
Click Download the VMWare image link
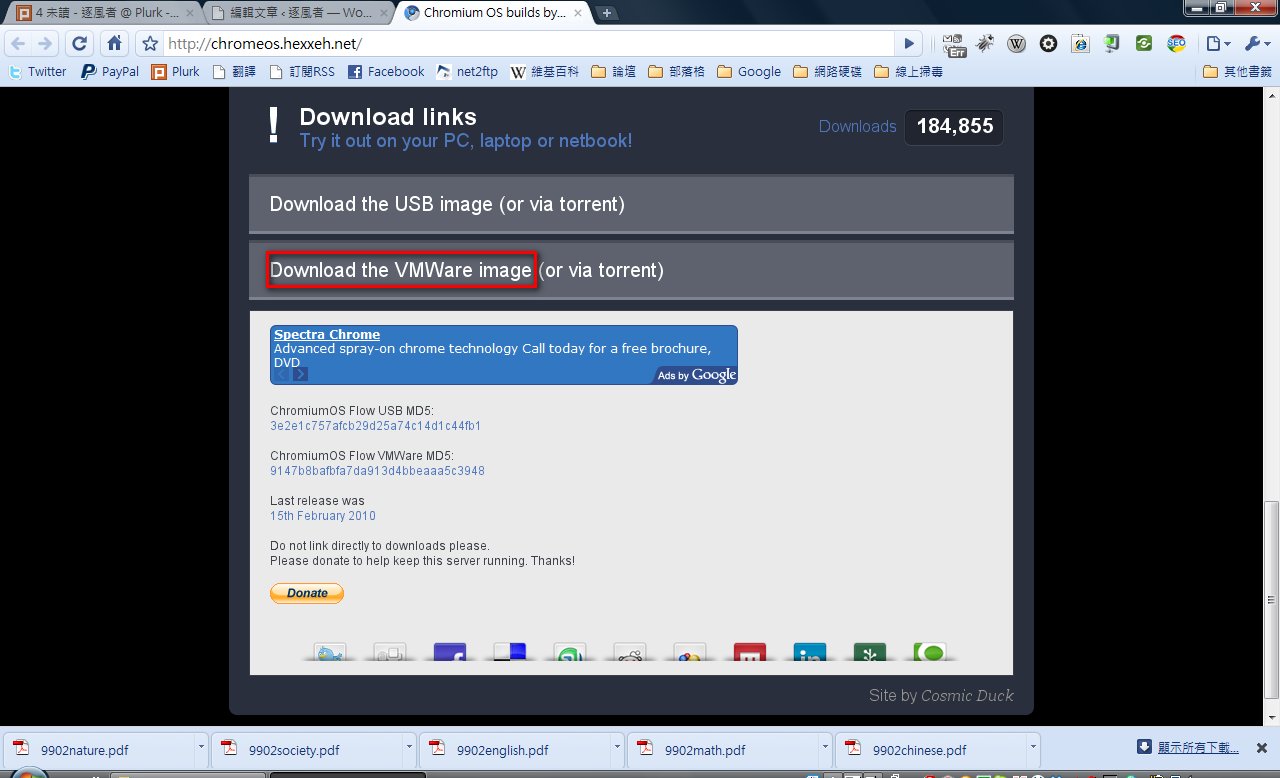coord(401,270)
